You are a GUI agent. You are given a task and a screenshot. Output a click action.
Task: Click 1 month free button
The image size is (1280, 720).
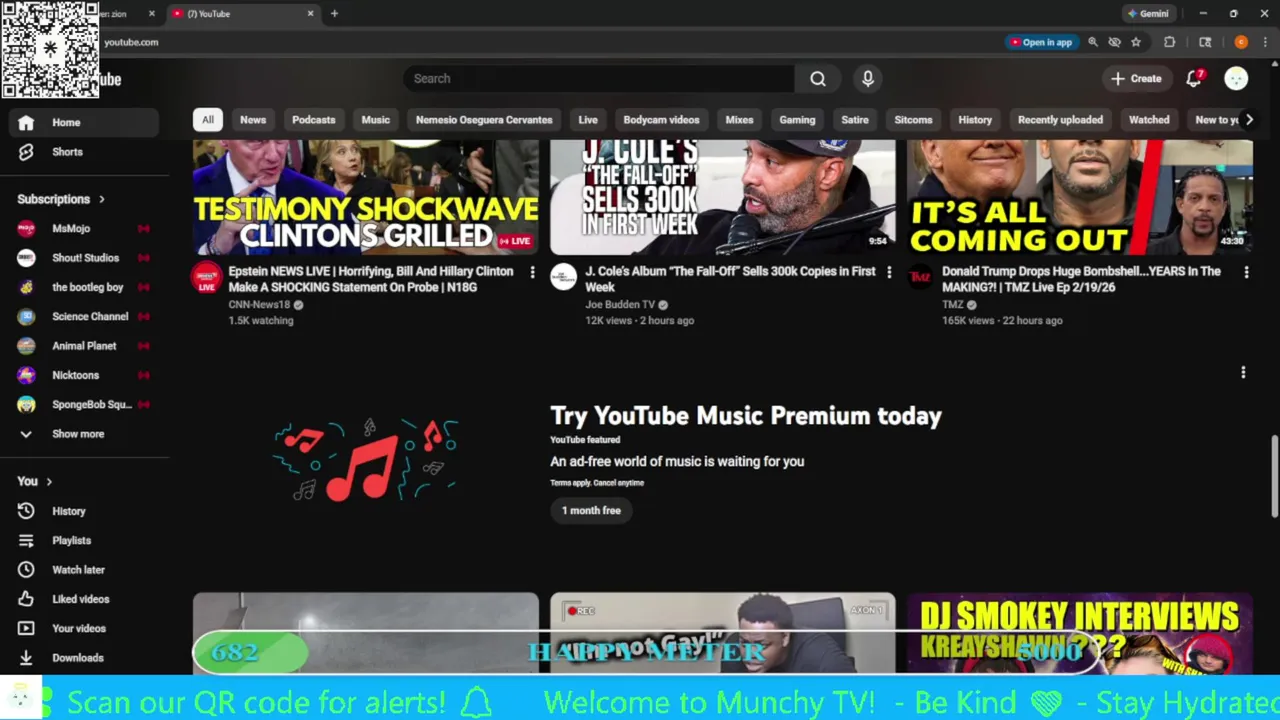[x=591, y=510]
